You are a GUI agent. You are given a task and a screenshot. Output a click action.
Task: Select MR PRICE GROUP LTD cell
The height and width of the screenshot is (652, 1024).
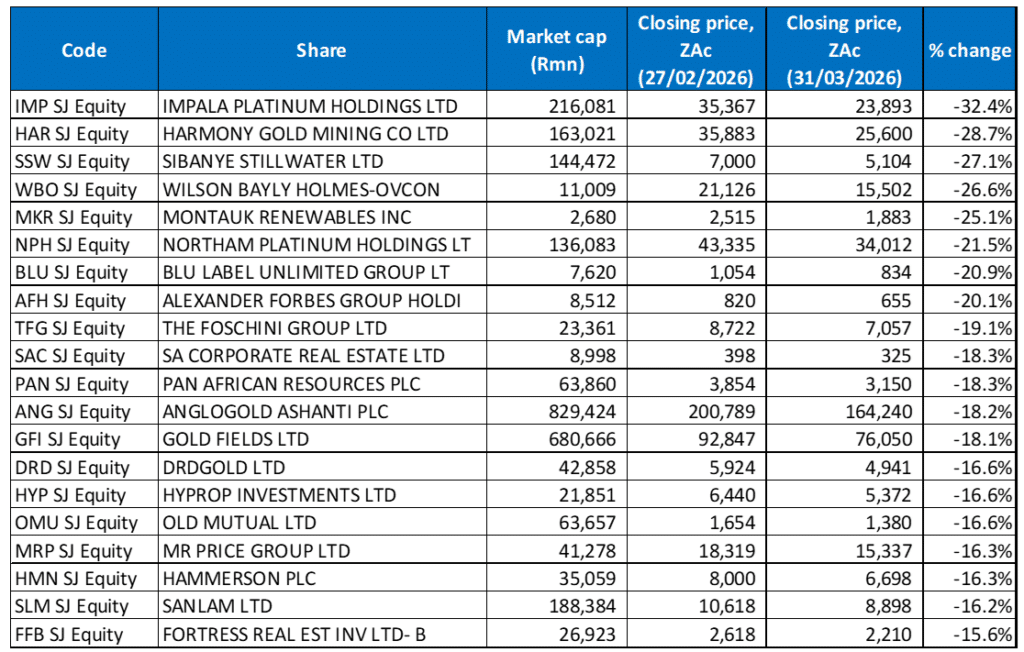point(246,550)
